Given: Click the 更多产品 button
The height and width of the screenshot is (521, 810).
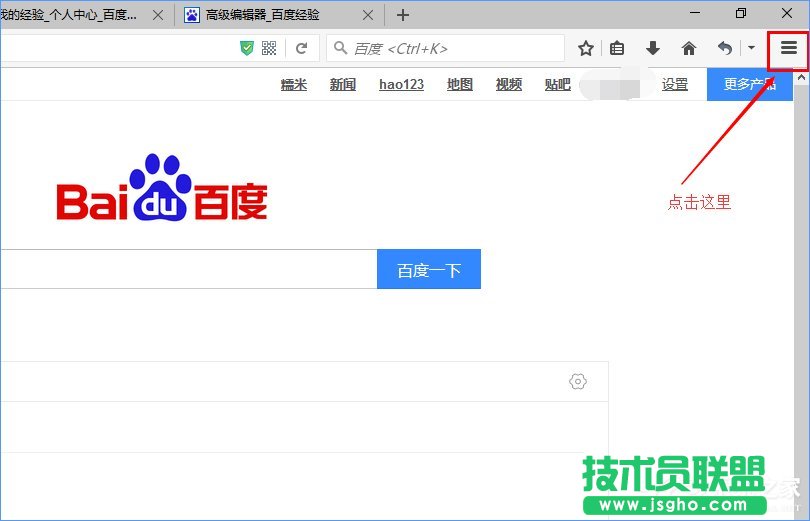Looking at the screenshot, I should [x=750, y=84].
